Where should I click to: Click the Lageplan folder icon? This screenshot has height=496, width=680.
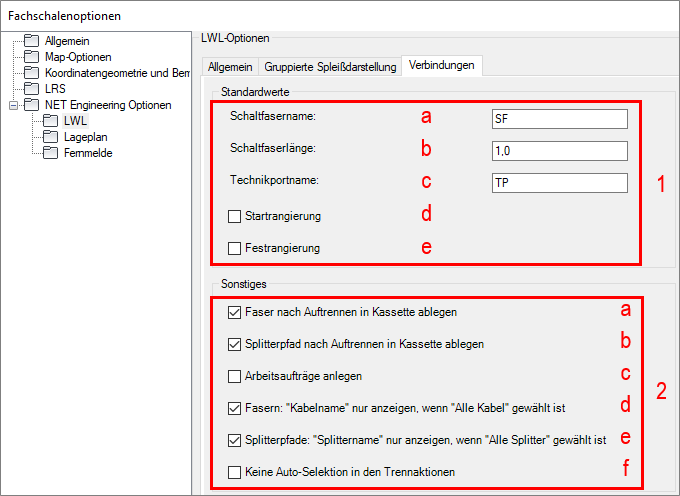(50, 137)
